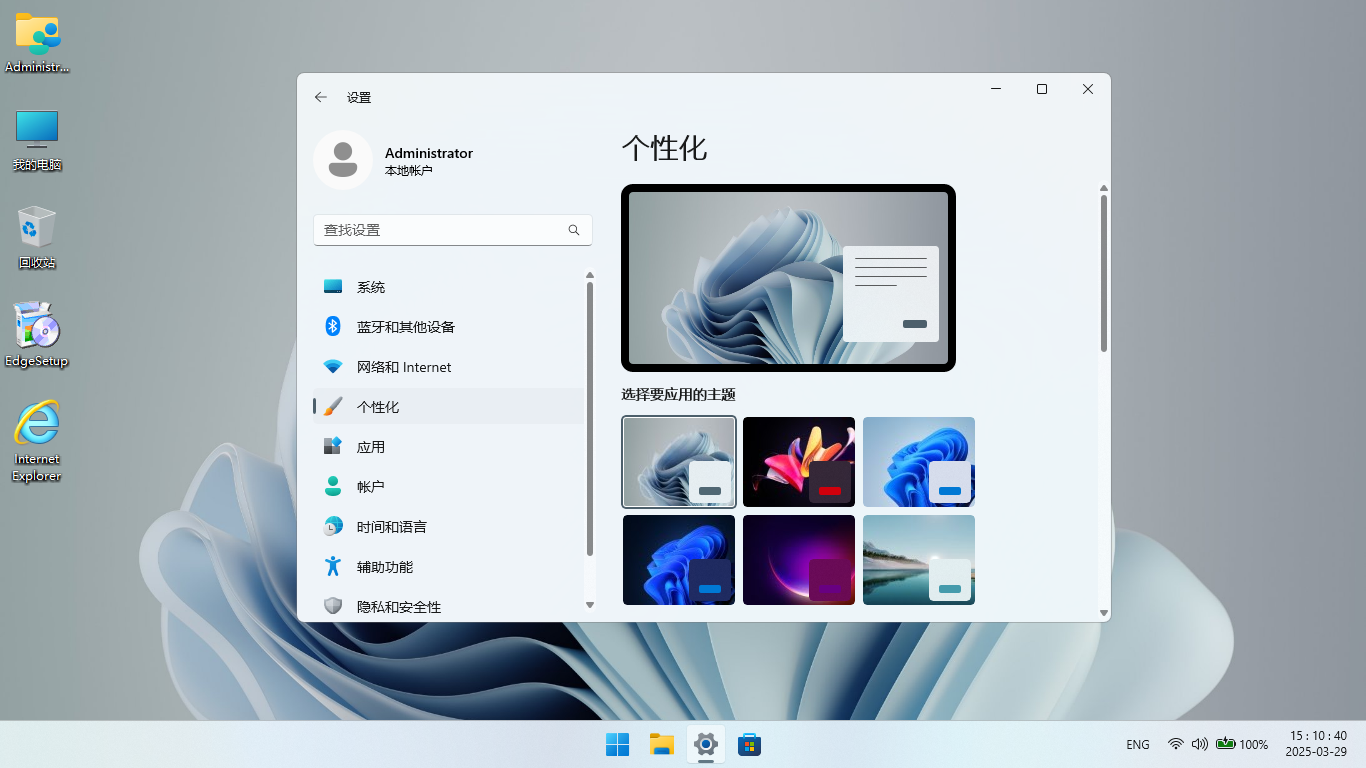Apply the dark blue bloom theme

(679, 560)
